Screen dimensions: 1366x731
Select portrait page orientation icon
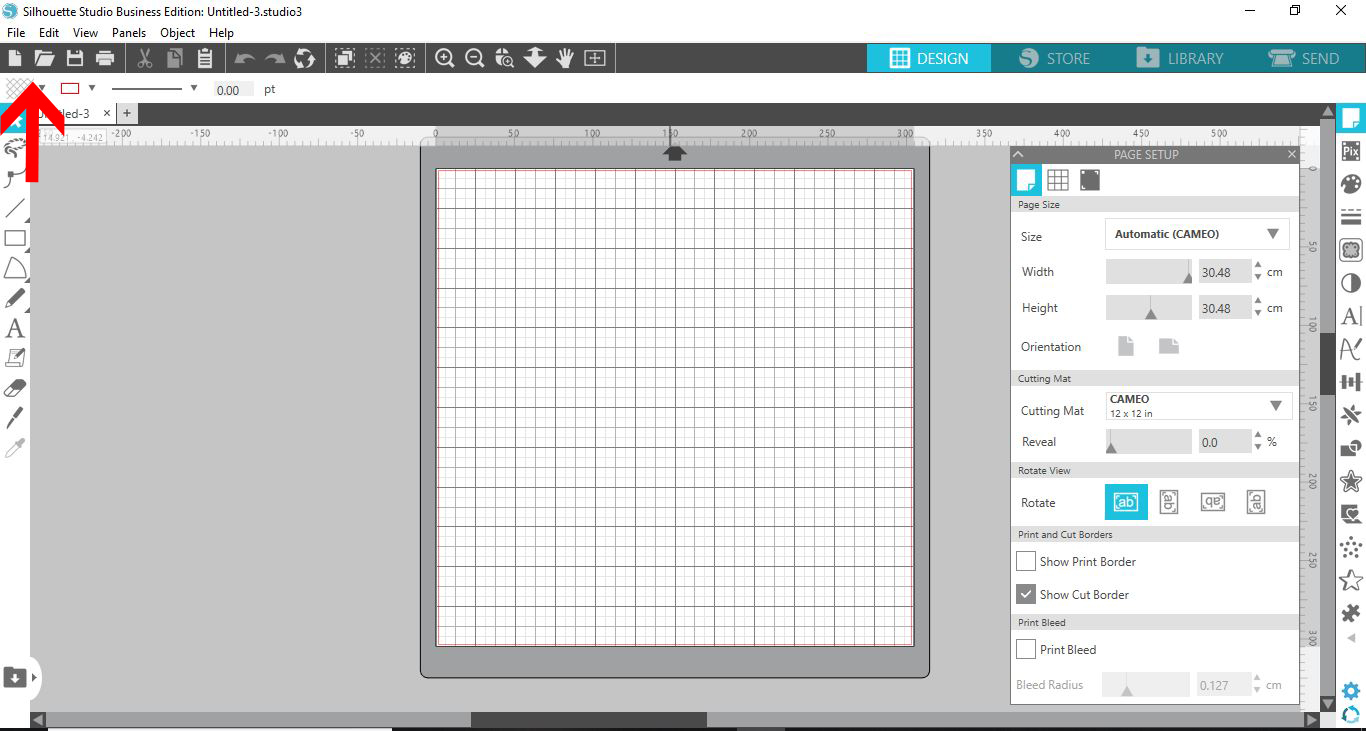pyautogui.click(x=1126, y=346)
